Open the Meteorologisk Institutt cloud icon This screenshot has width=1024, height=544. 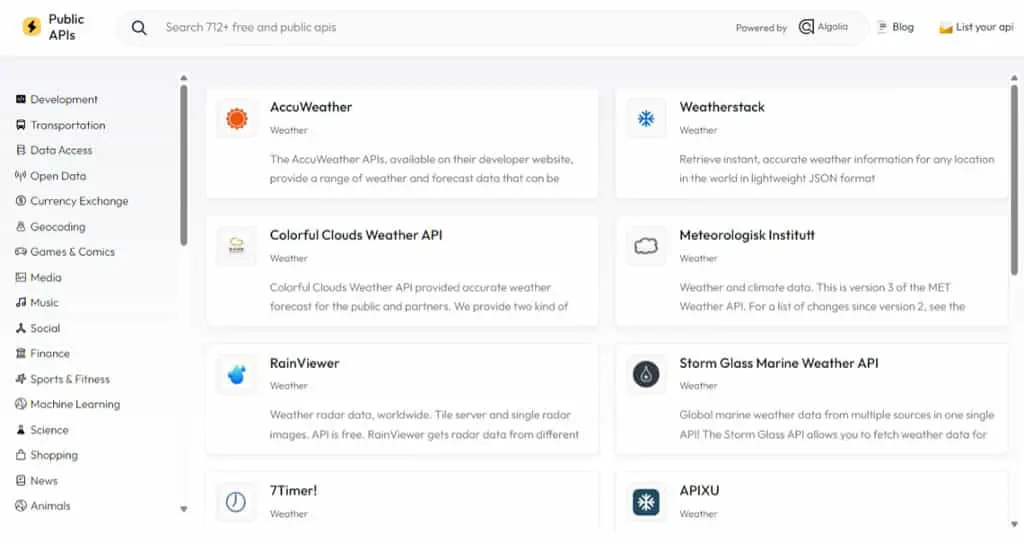(646, 246)
